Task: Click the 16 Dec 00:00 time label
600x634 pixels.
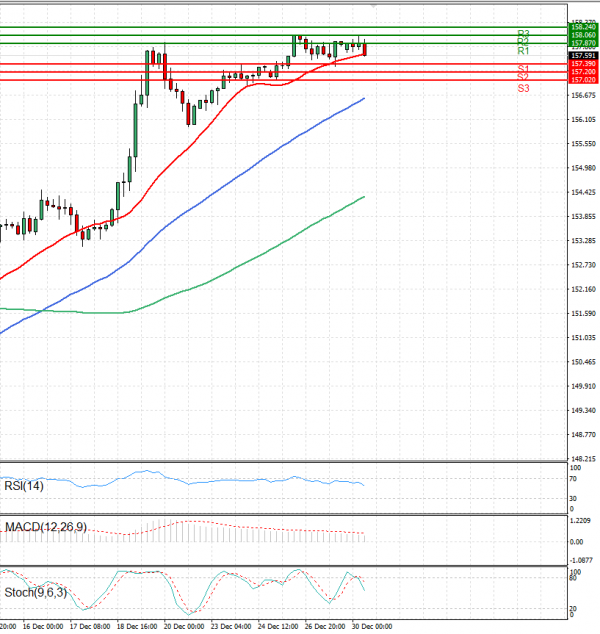Action: click(x=43, y=626)
